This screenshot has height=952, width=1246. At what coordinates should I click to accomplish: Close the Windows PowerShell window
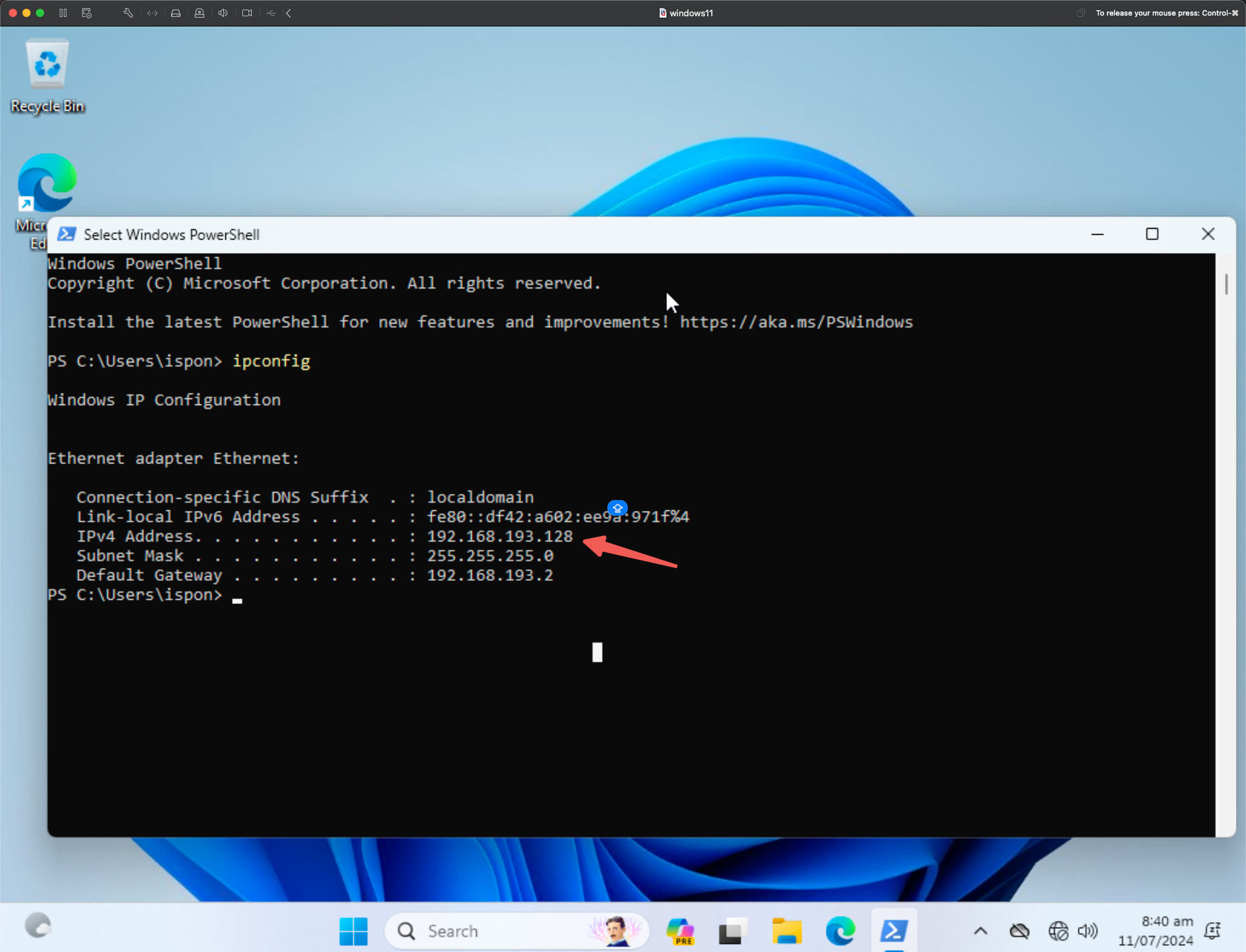click(1208, 234)
